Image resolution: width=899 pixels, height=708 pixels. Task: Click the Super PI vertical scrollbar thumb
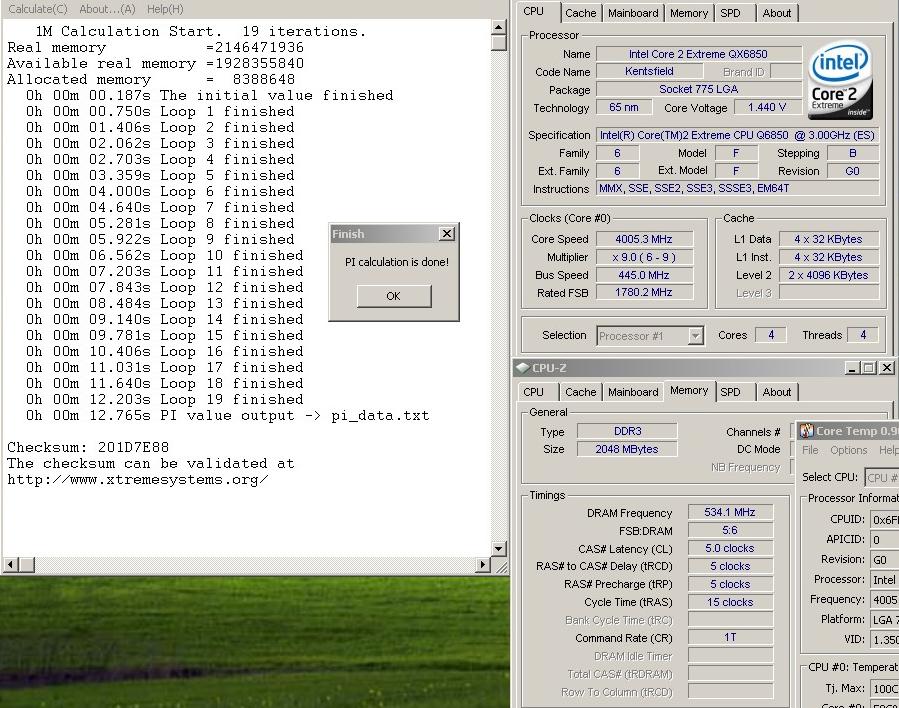(498, 42)
